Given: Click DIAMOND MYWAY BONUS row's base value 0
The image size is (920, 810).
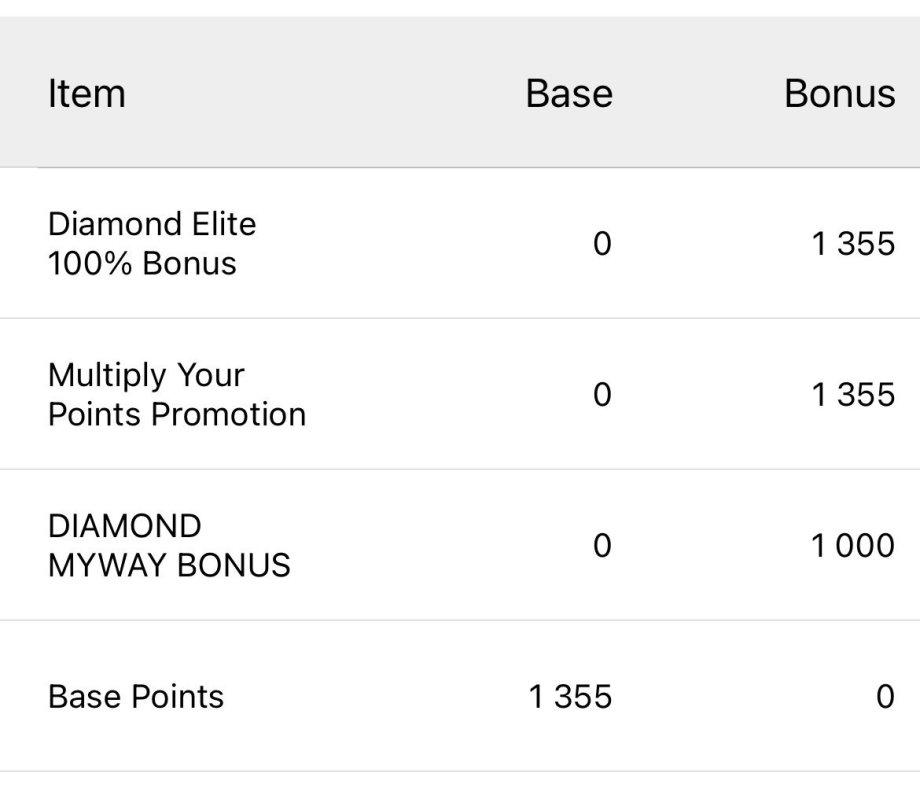Looking at the screenshot, I should [601, 546].
